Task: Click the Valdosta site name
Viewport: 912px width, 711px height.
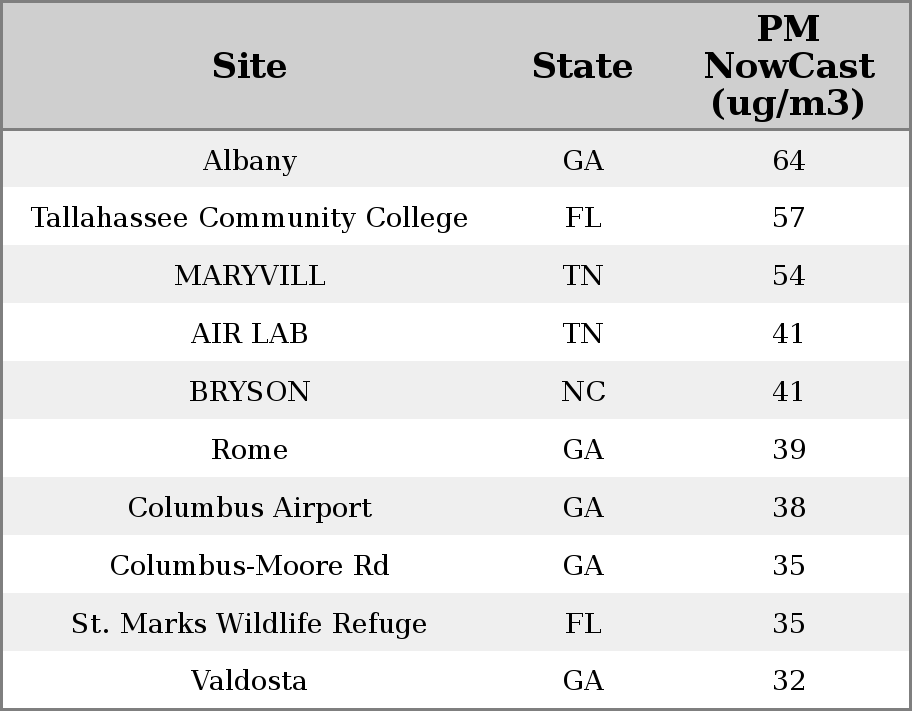Action: pyautogui.click(x=249, y=680)
